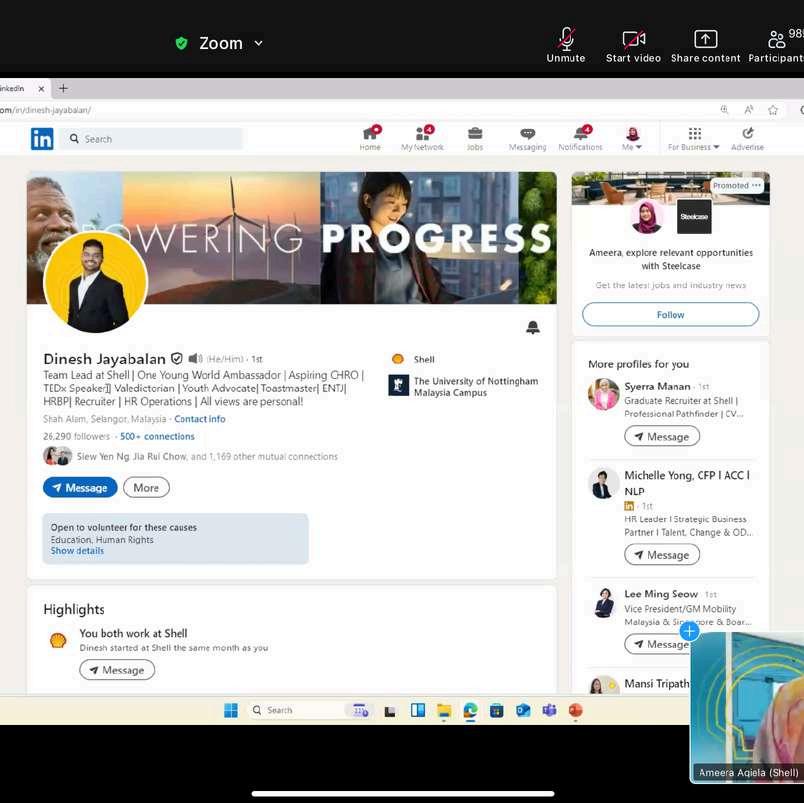Open Outlook from taskbar
Viewport: 804px width, 803px height.
523,711
